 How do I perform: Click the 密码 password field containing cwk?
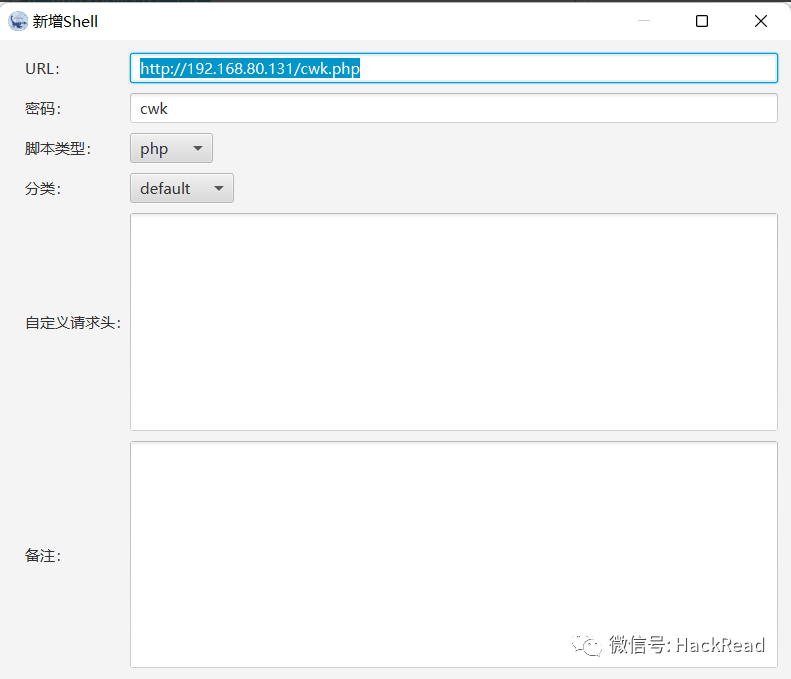454,108
